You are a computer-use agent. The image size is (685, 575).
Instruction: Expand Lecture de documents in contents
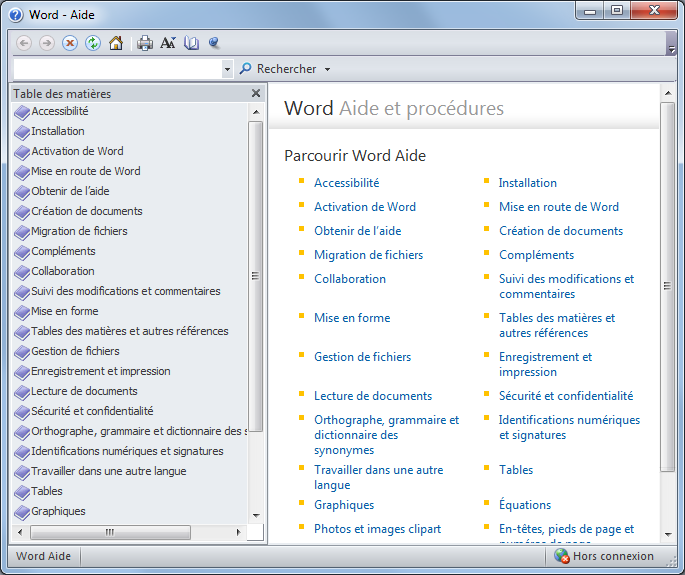(22, 393)
